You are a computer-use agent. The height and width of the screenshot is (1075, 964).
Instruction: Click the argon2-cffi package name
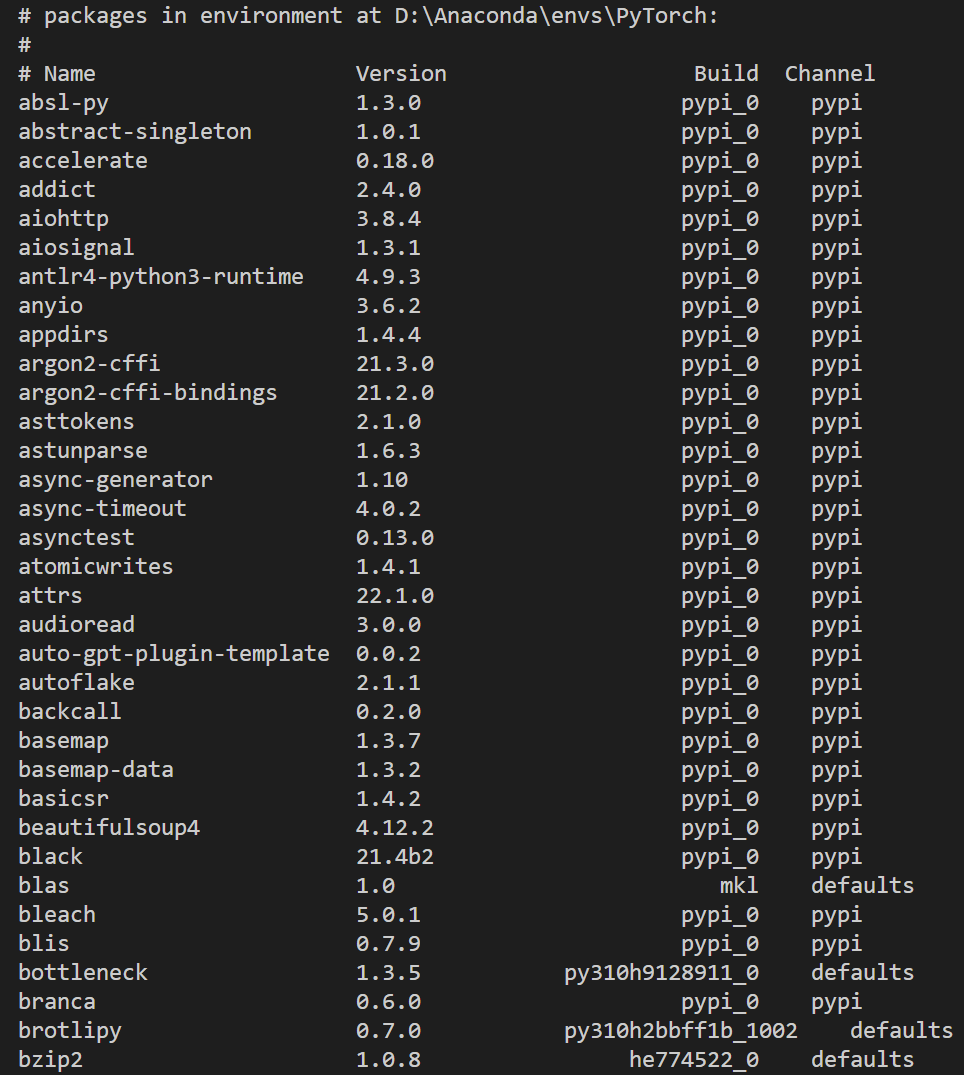click(89, 363)
